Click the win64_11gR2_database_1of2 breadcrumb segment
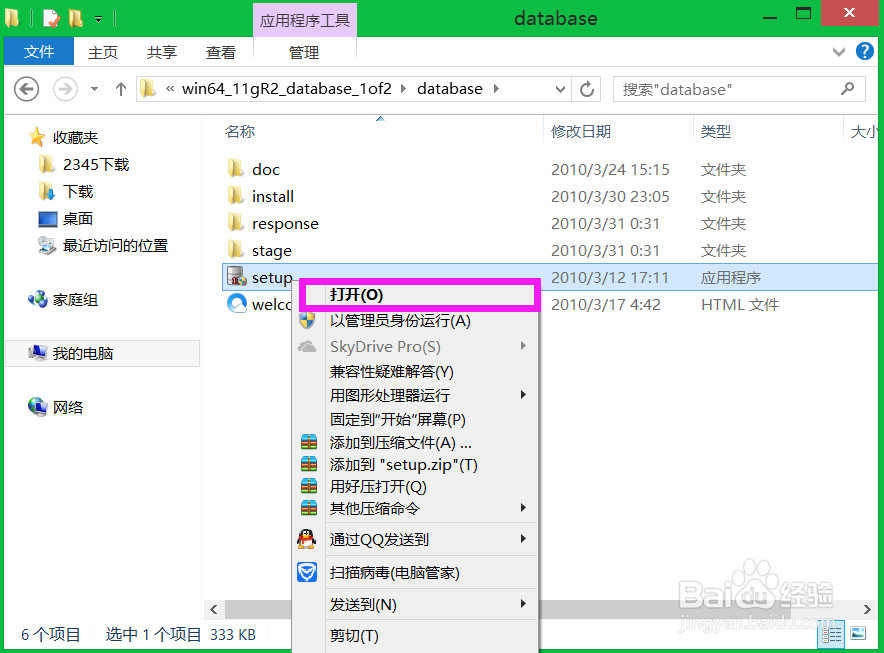Viewport: 884px width, 653px height. tap(286, 89)
